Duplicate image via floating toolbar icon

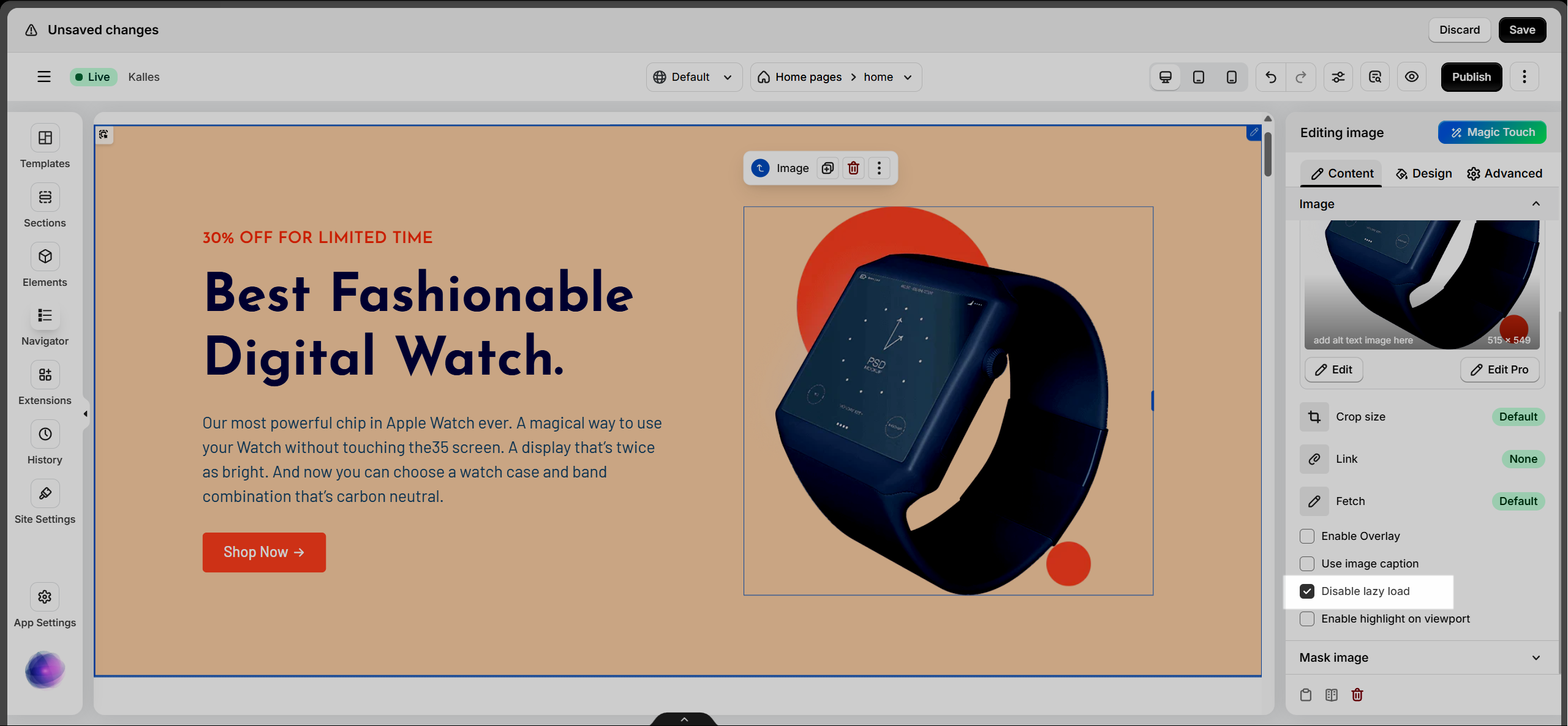[827, 168]
